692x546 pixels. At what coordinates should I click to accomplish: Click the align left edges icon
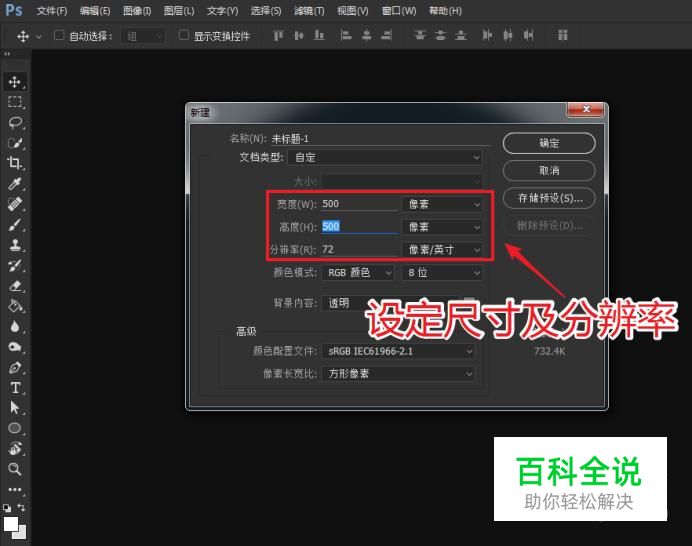click(x=346, y=35)
